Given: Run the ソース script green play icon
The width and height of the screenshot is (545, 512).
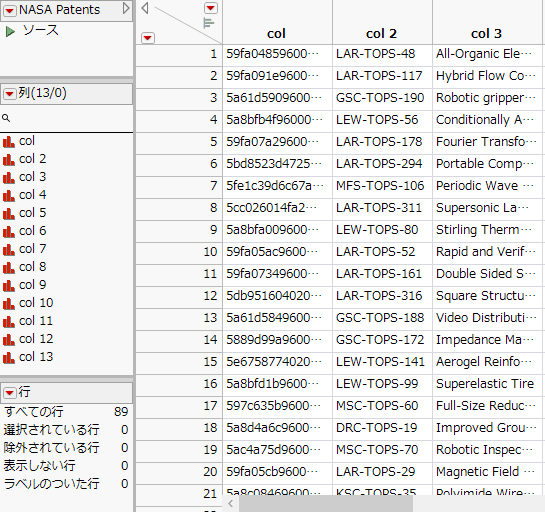Looking at the screenshot, I should point(10,32).
